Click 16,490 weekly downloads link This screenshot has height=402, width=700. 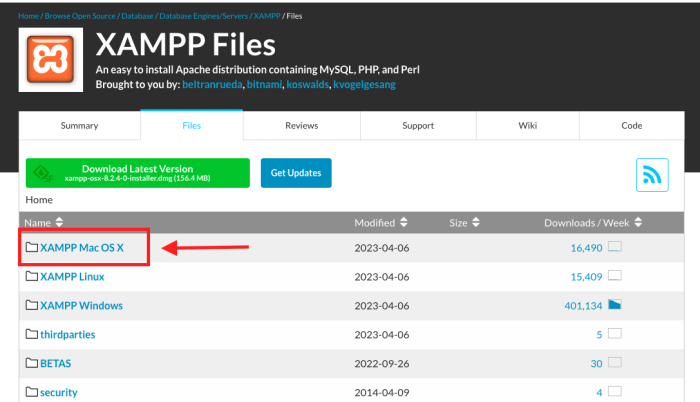coord(586,248)
